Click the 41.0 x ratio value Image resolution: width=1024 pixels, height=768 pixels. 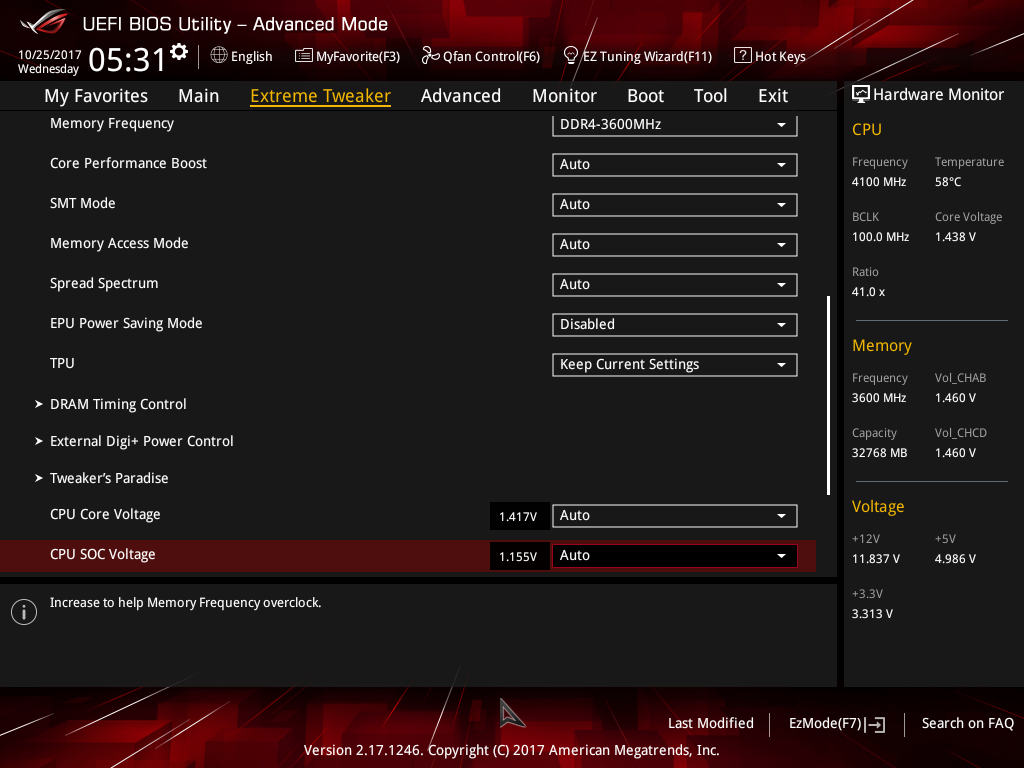(x=869, y=292)
